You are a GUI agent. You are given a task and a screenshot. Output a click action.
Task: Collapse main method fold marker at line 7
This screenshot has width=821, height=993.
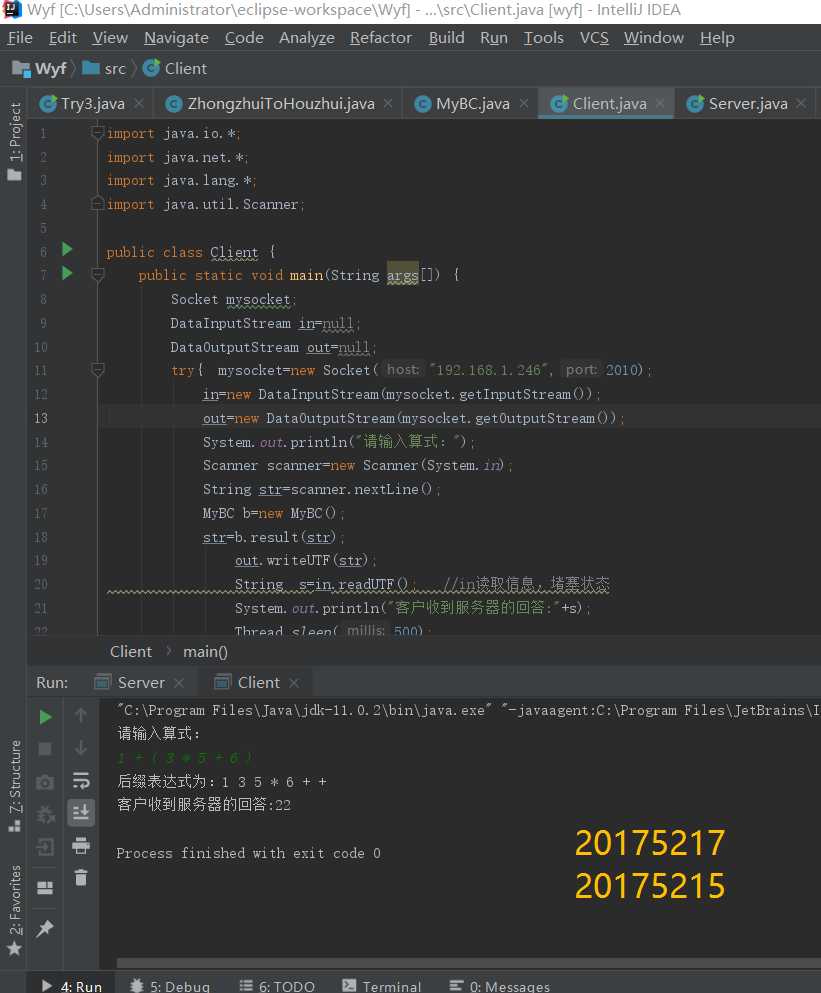pyautogui.click(x=98, y=275)
